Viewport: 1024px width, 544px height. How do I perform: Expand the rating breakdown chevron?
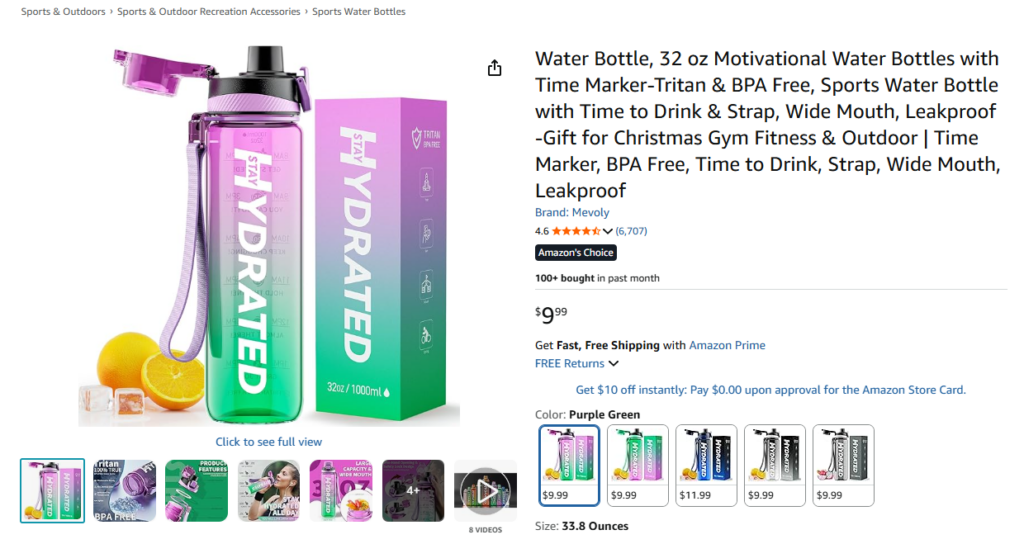point(608,231)
